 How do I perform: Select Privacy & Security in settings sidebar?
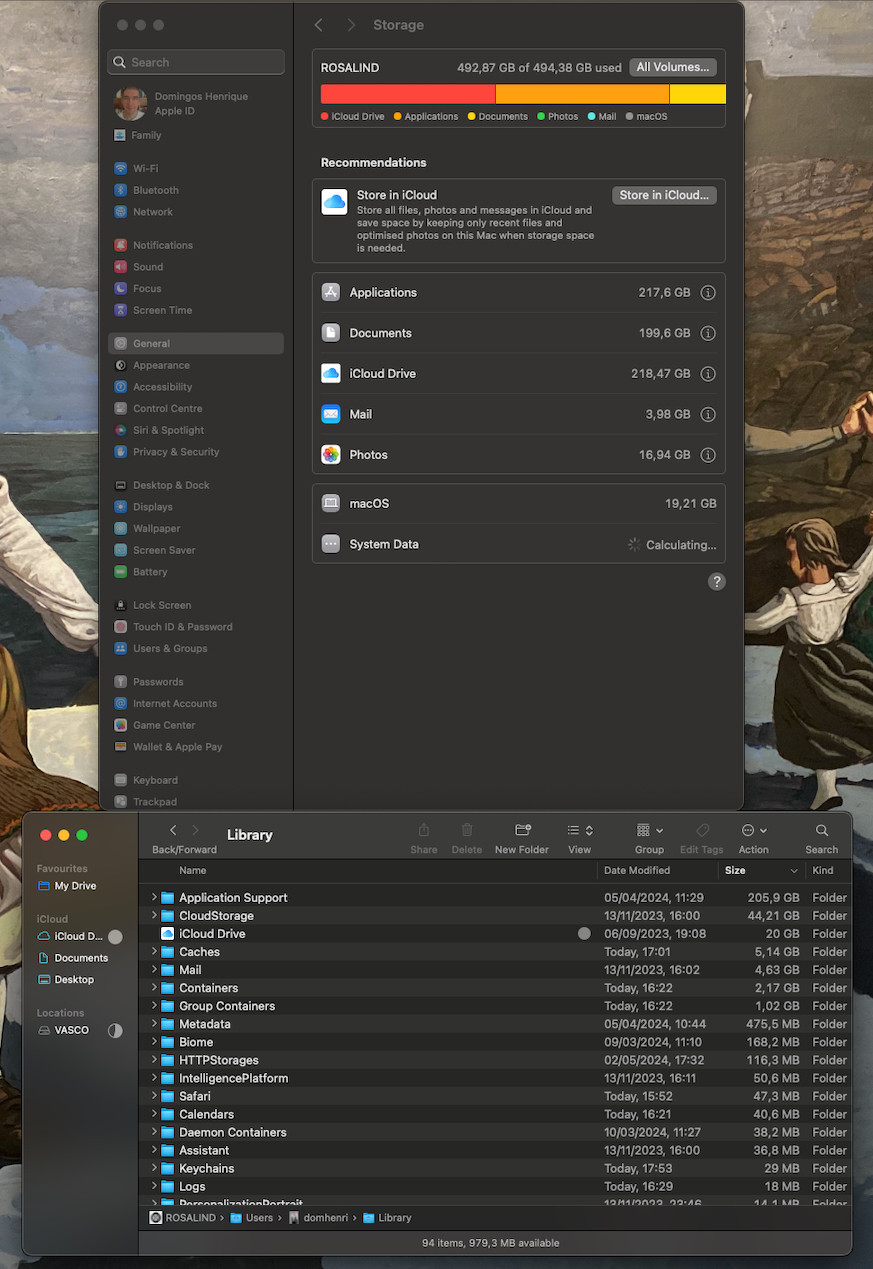pos(175,452)
